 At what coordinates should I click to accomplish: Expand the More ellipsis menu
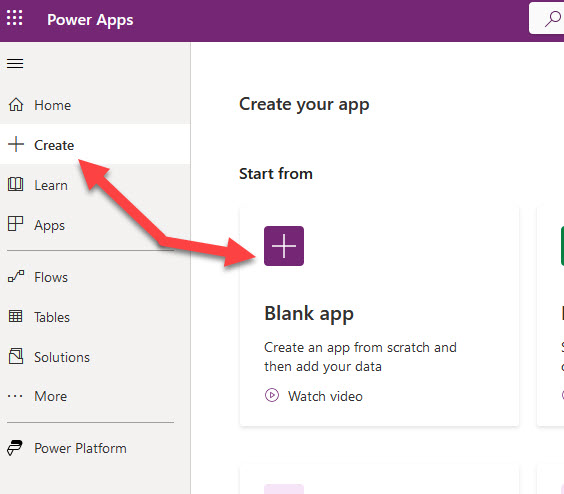(x=15, y=396)
